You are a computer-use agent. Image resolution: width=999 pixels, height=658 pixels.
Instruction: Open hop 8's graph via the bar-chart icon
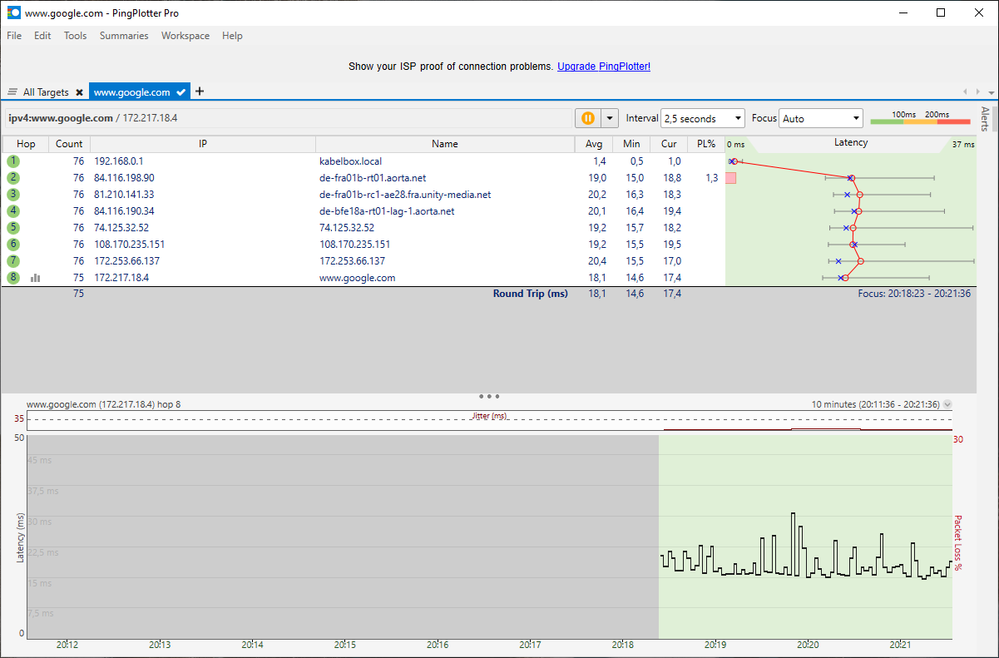(35, 278)
